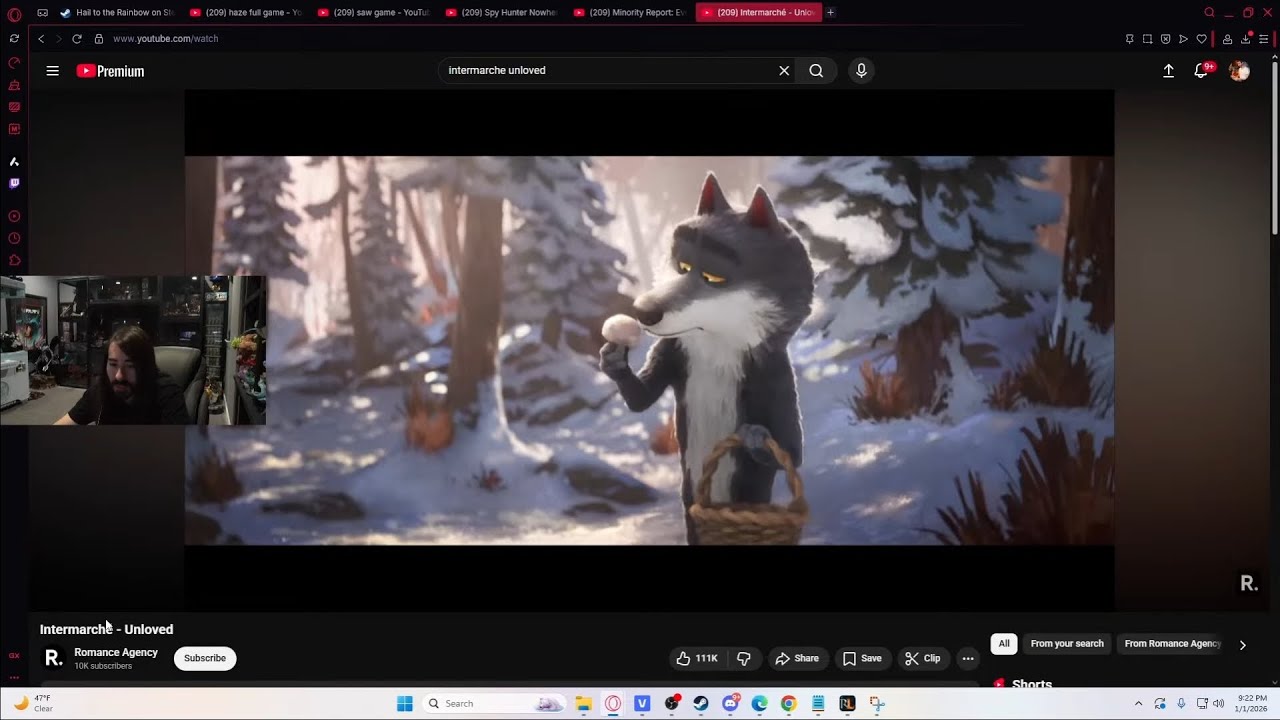
Task: Switch to the haze full game tab
Action: (x=246, y=12)
